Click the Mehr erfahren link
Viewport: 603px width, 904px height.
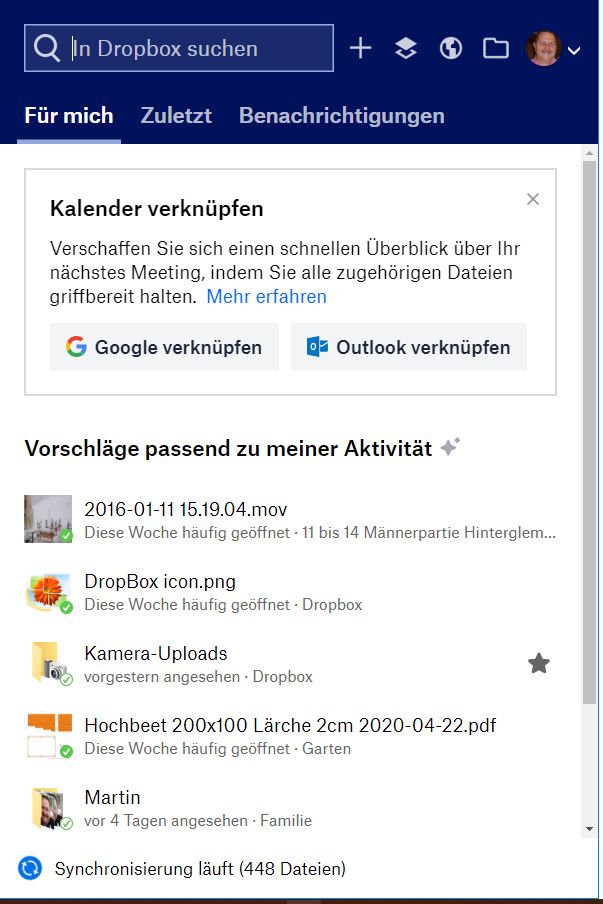pos(265,296)
